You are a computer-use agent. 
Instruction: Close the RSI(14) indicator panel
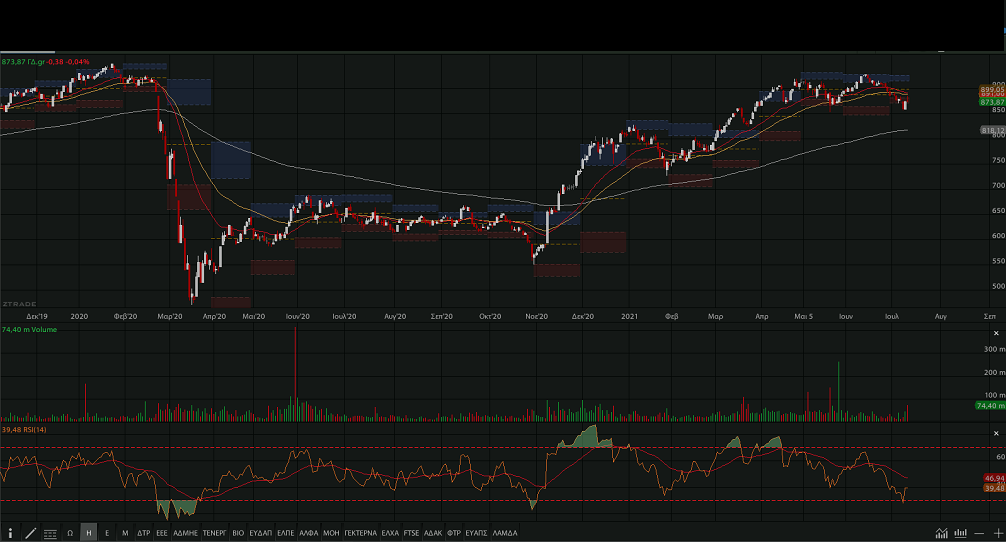tap(995, 432)
